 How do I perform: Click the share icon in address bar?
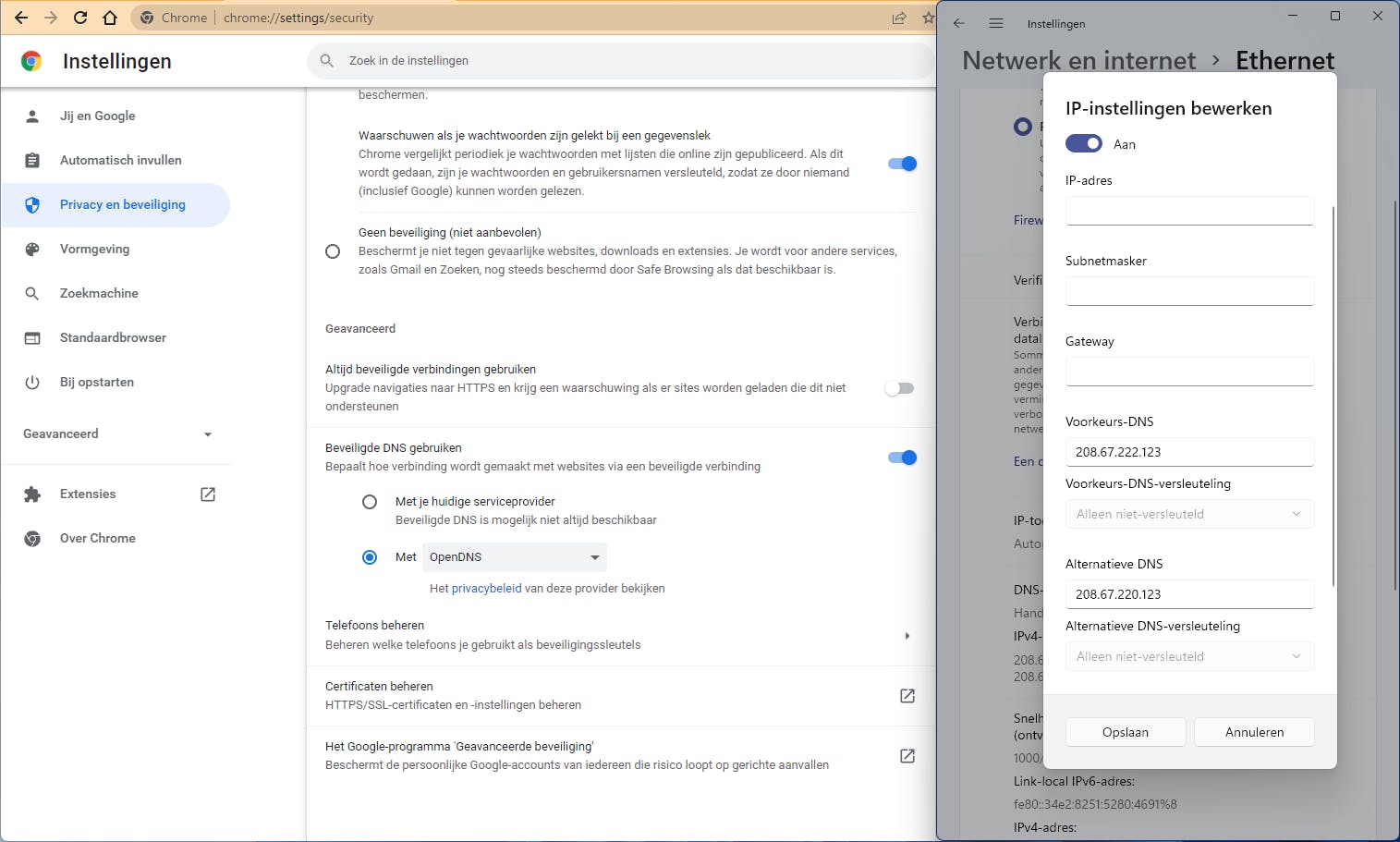click(899, 18)
